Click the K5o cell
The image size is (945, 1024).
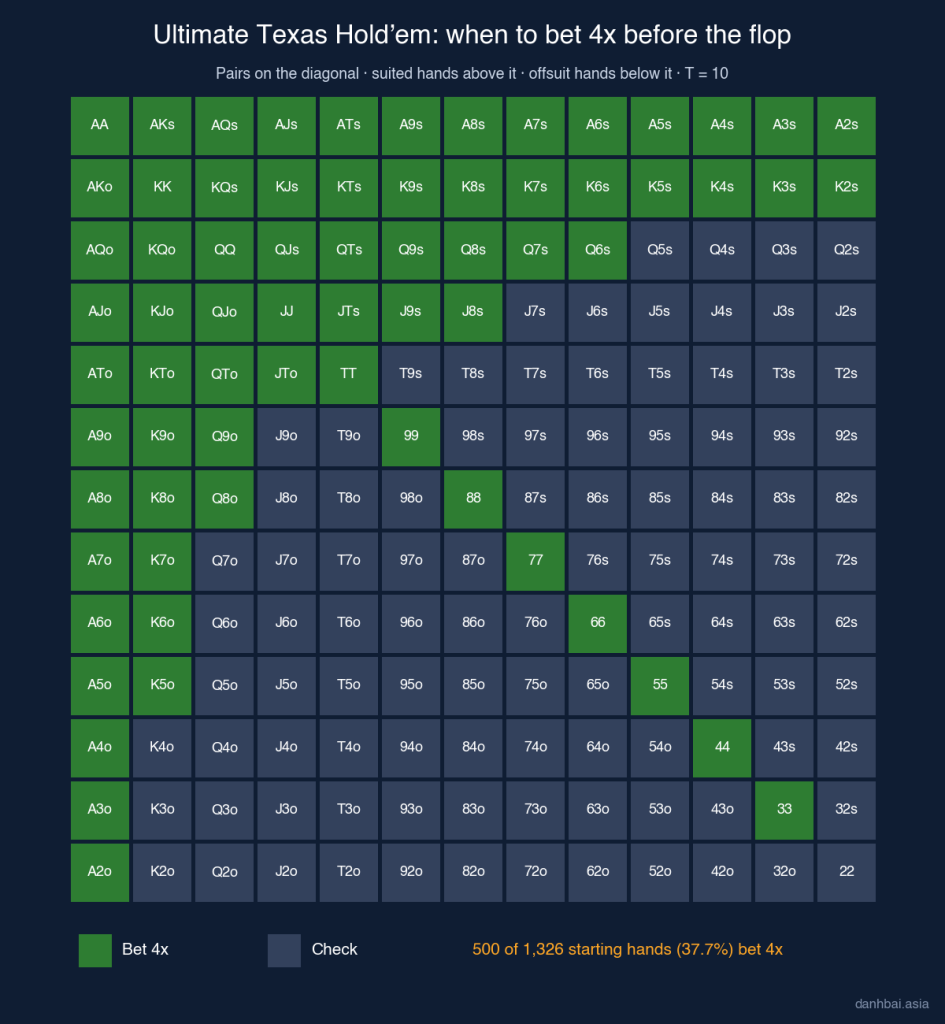point(162,686)
